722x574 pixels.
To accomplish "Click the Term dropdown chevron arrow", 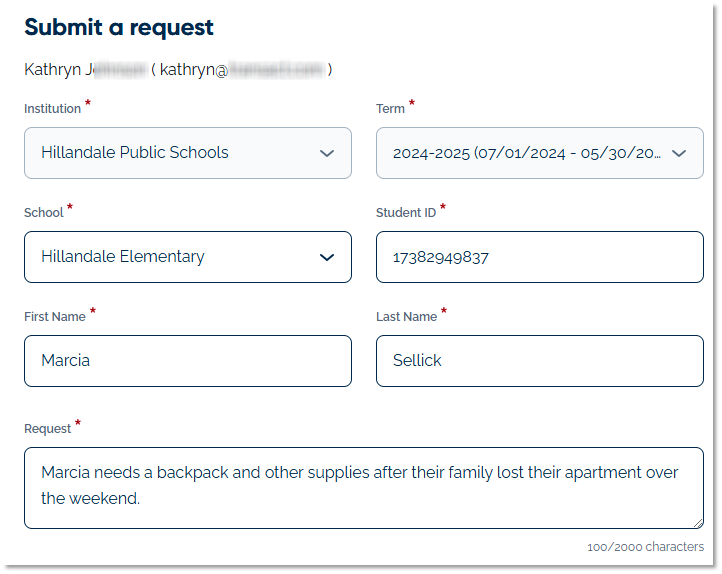I will click(x=679, y=153).
